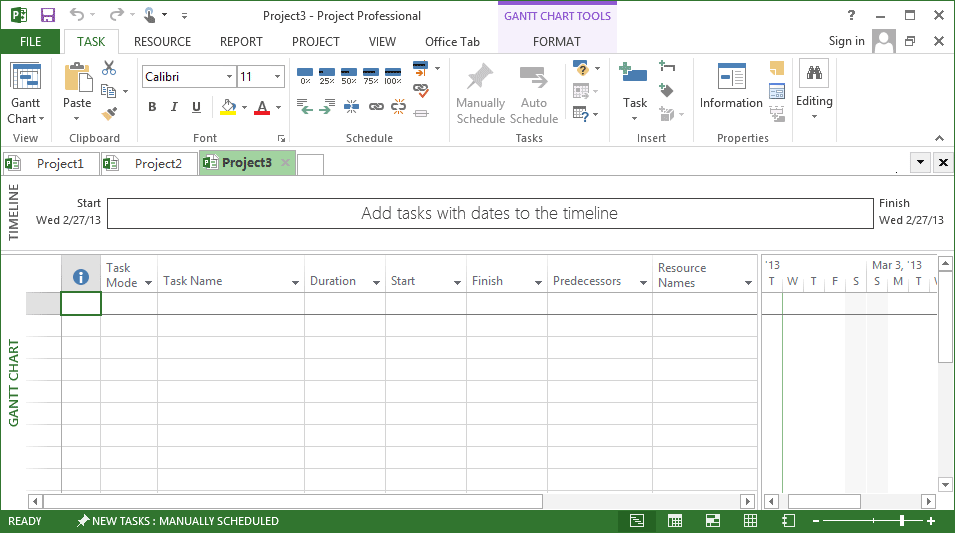Image resolution: width=955 pixels, height=533 pixels.
Task: Click New Tasks: Manually Scheduled status text
Action: pos(178,521)
